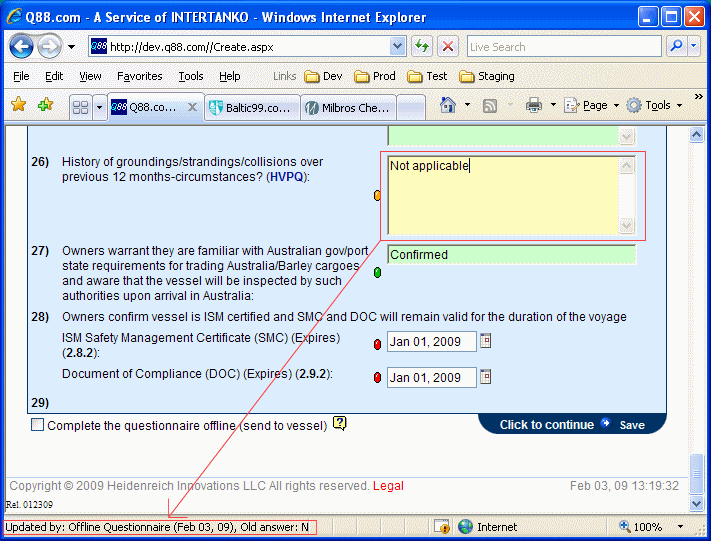Click the Refresh page icon

(x=422, y=47)
